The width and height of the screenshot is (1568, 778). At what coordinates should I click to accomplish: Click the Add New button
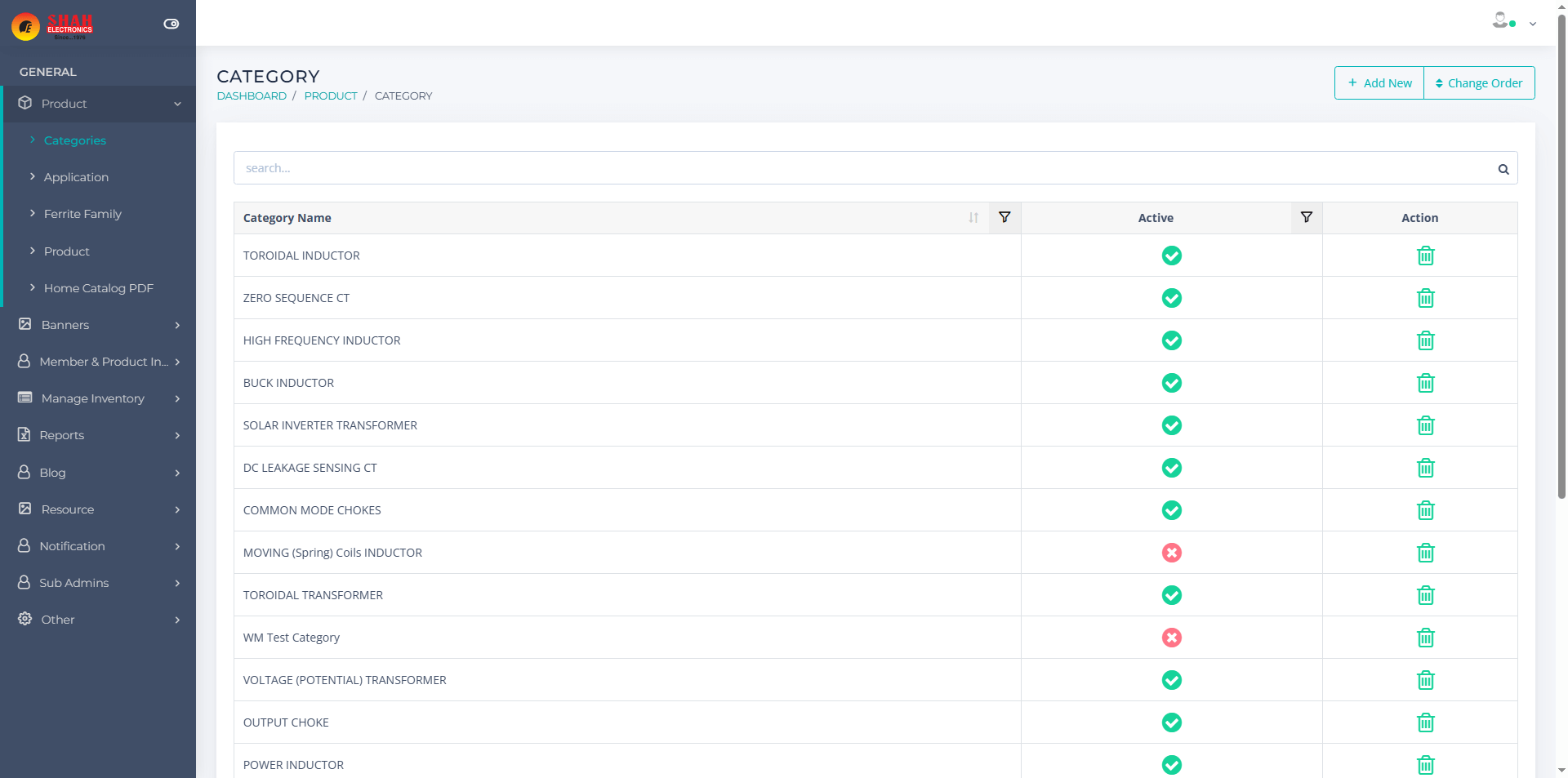[x=1379, y=83]
